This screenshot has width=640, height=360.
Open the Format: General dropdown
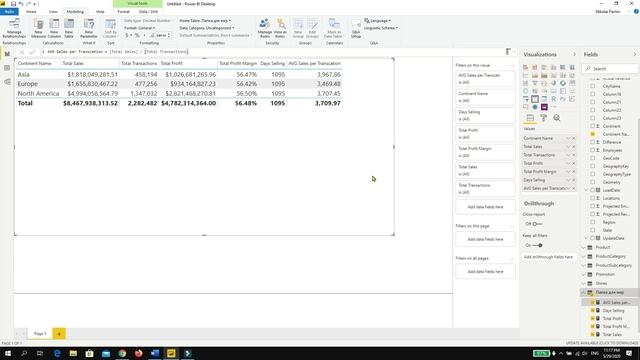140,28
